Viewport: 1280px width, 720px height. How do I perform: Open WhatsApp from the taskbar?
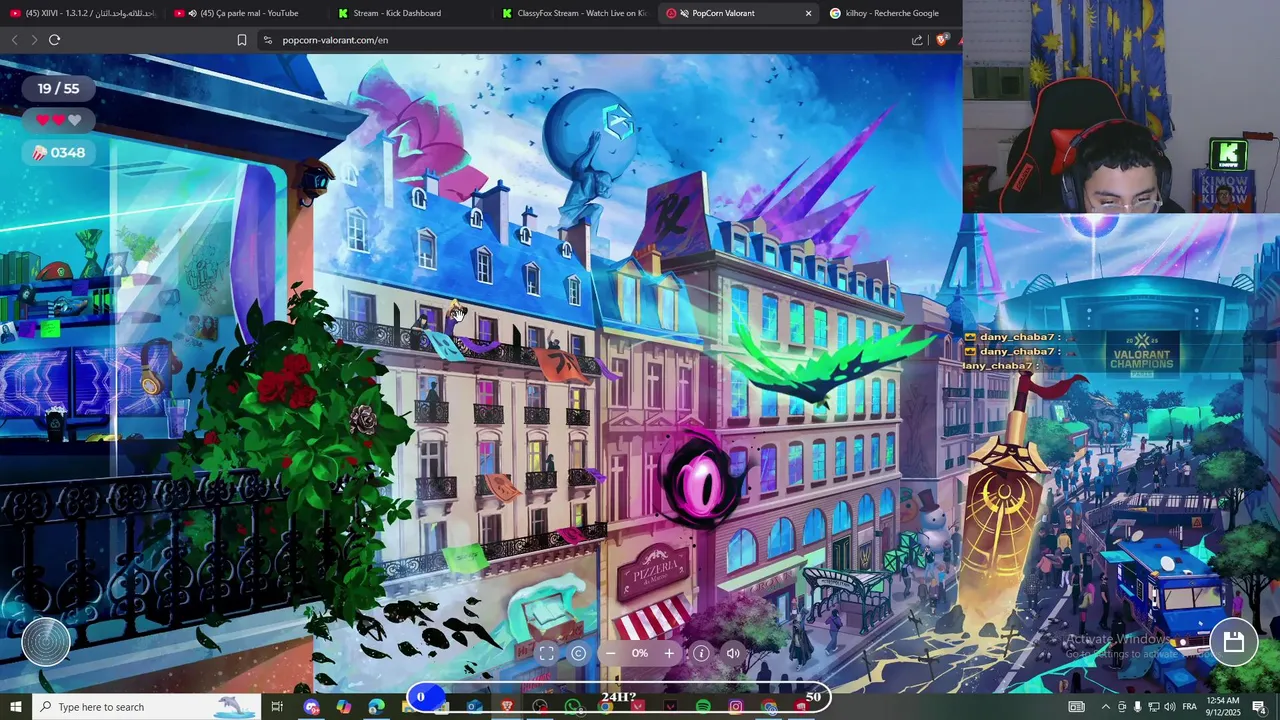(x=572, y=707)
